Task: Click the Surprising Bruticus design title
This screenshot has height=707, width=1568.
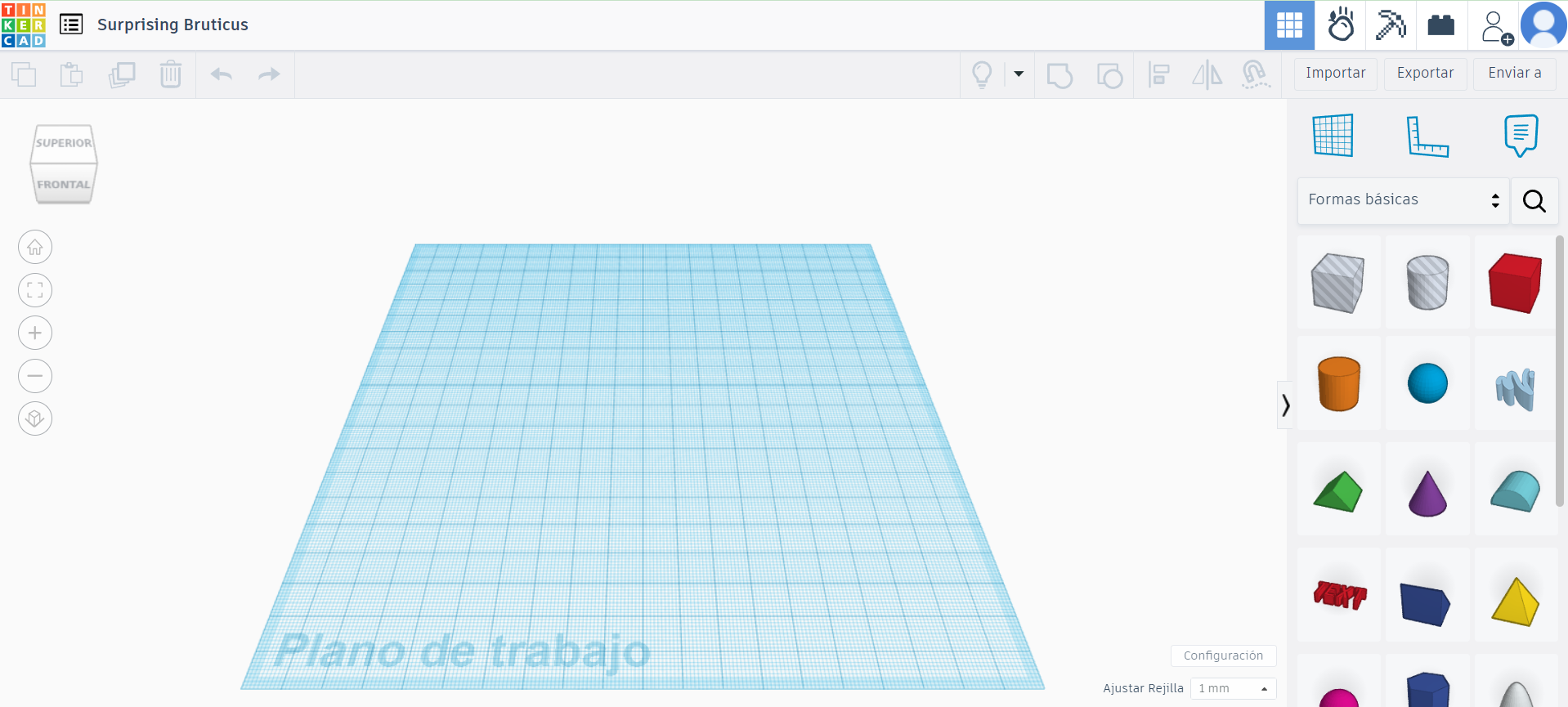Action: click(172, 25)
